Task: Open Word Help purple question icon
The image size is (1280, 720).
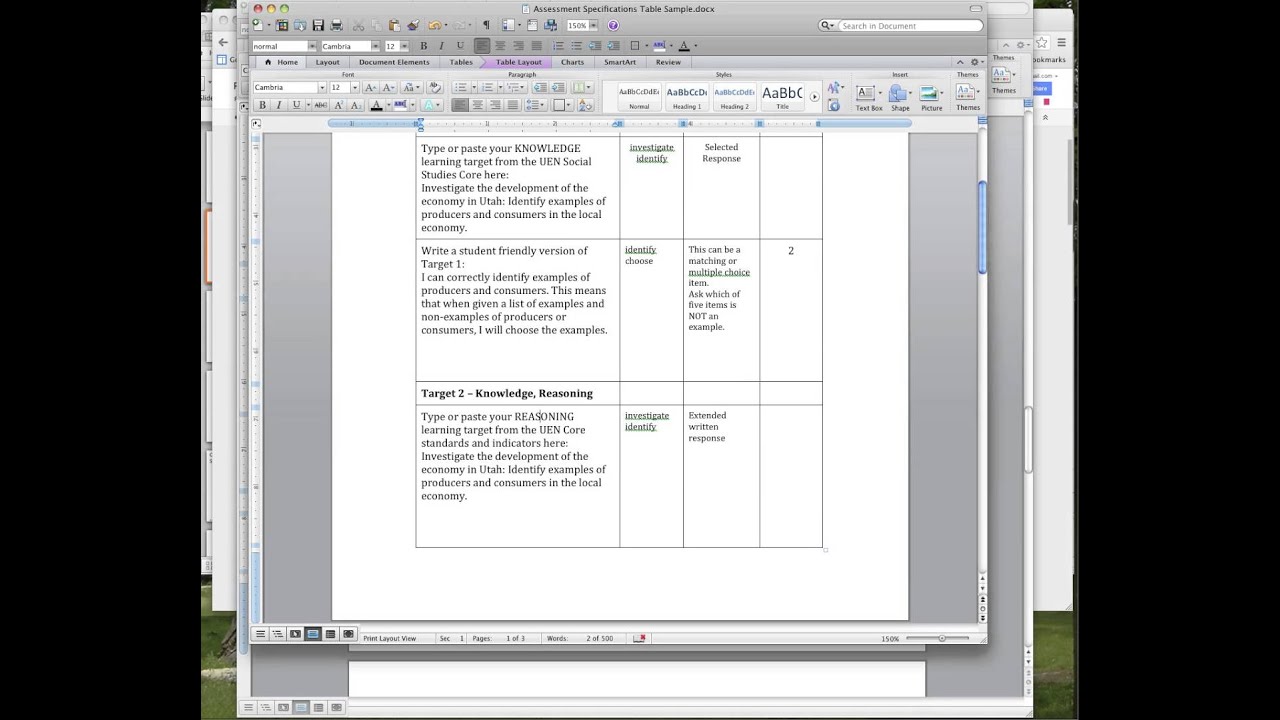Action: (613, 25)
